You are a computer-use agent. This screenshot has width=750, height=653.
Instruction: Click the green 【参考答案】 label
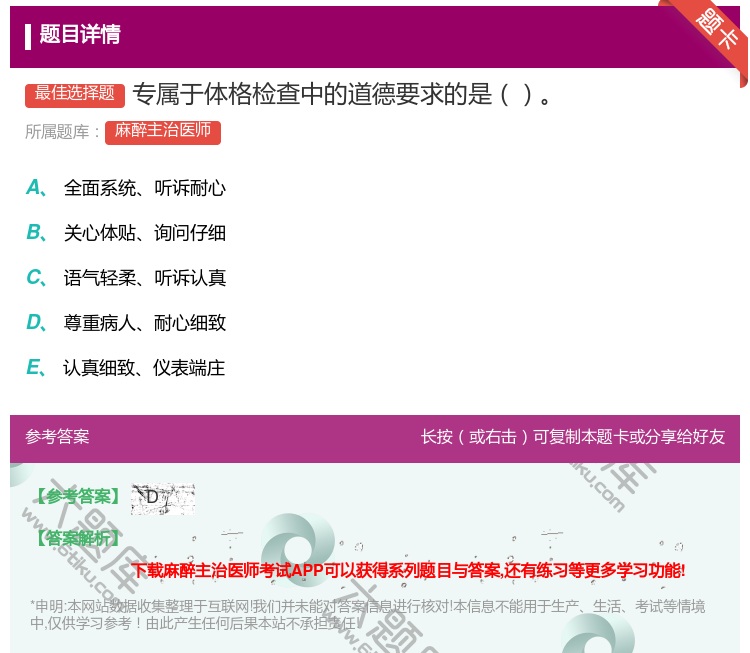tap(76, 497)
